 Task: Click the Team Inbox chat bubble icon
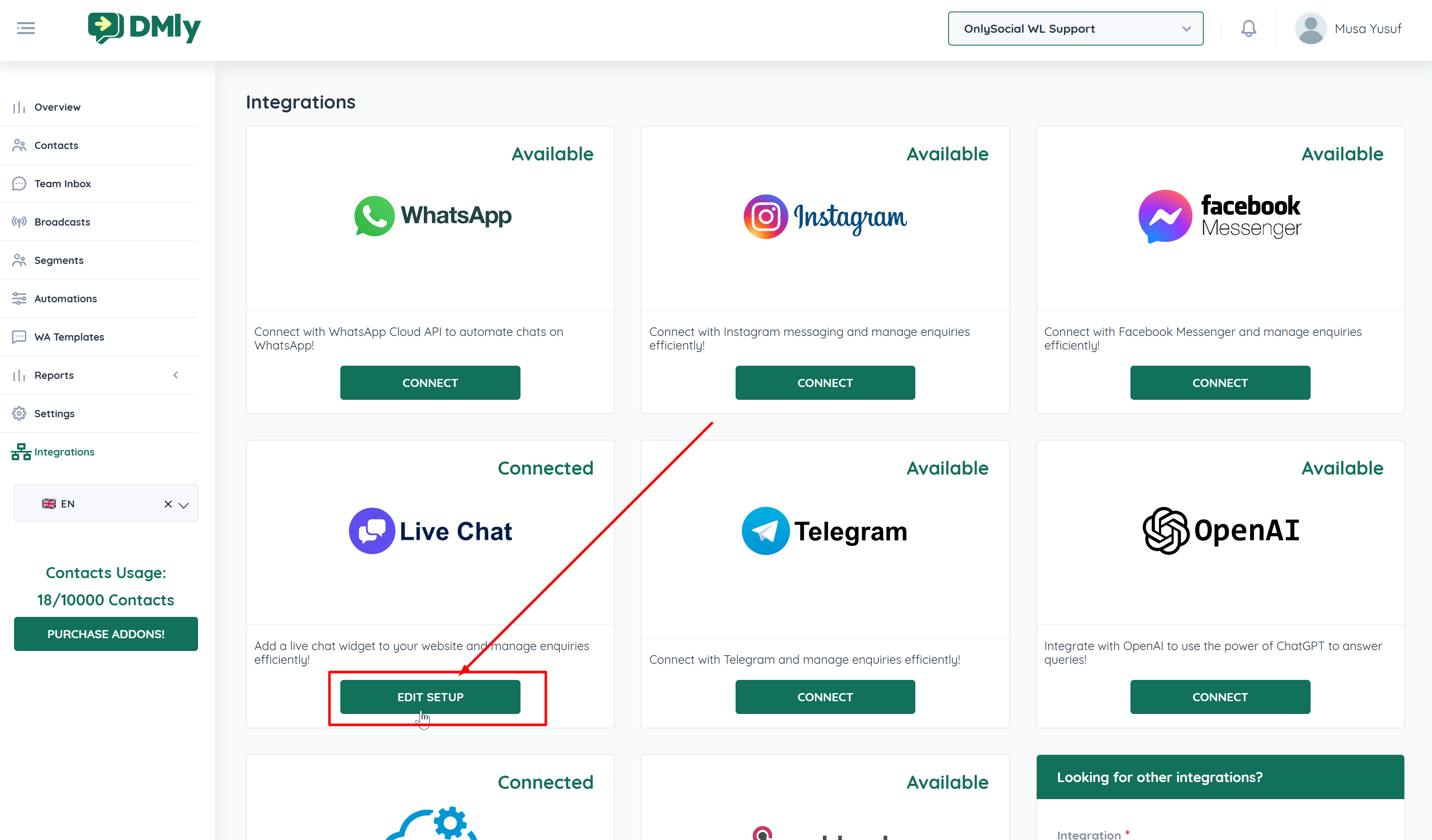19,183
